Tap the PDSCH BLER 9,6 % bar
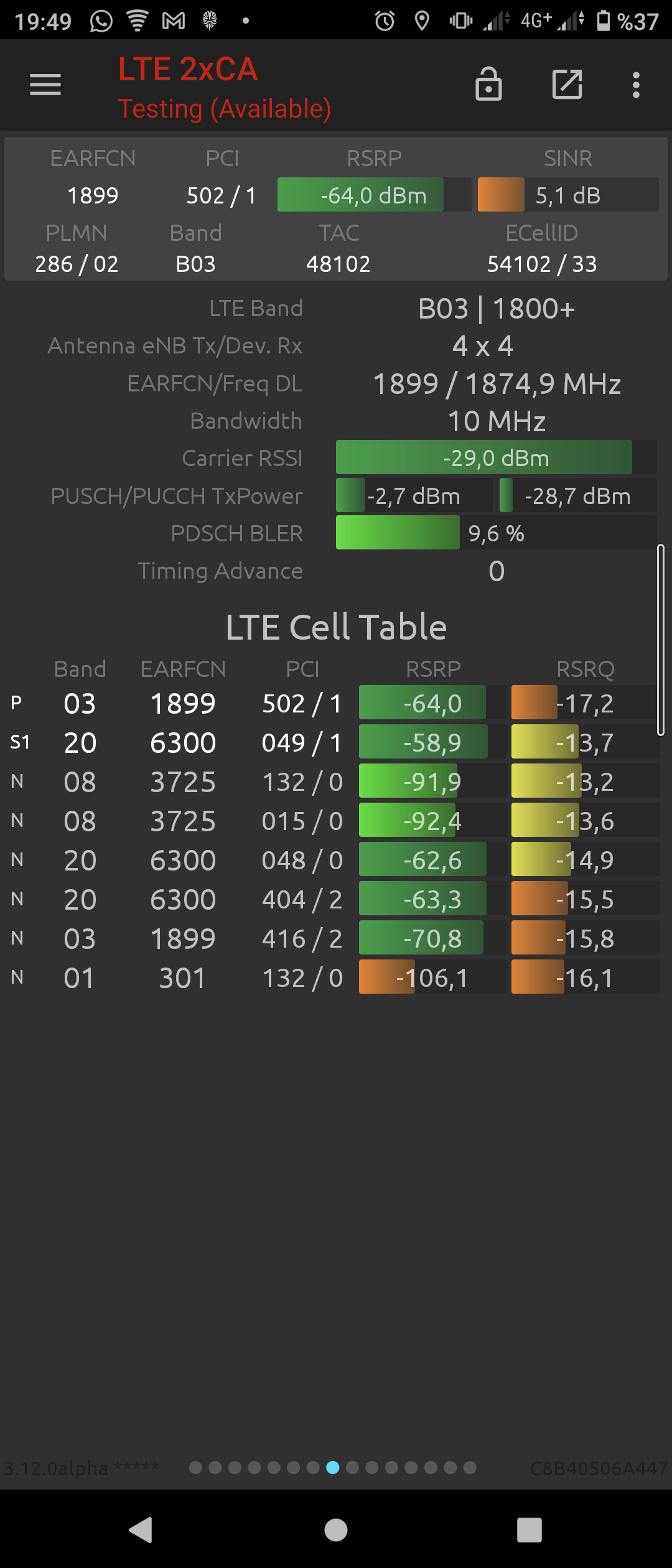This screenshot has width=672, height=1568. point(496,533)
